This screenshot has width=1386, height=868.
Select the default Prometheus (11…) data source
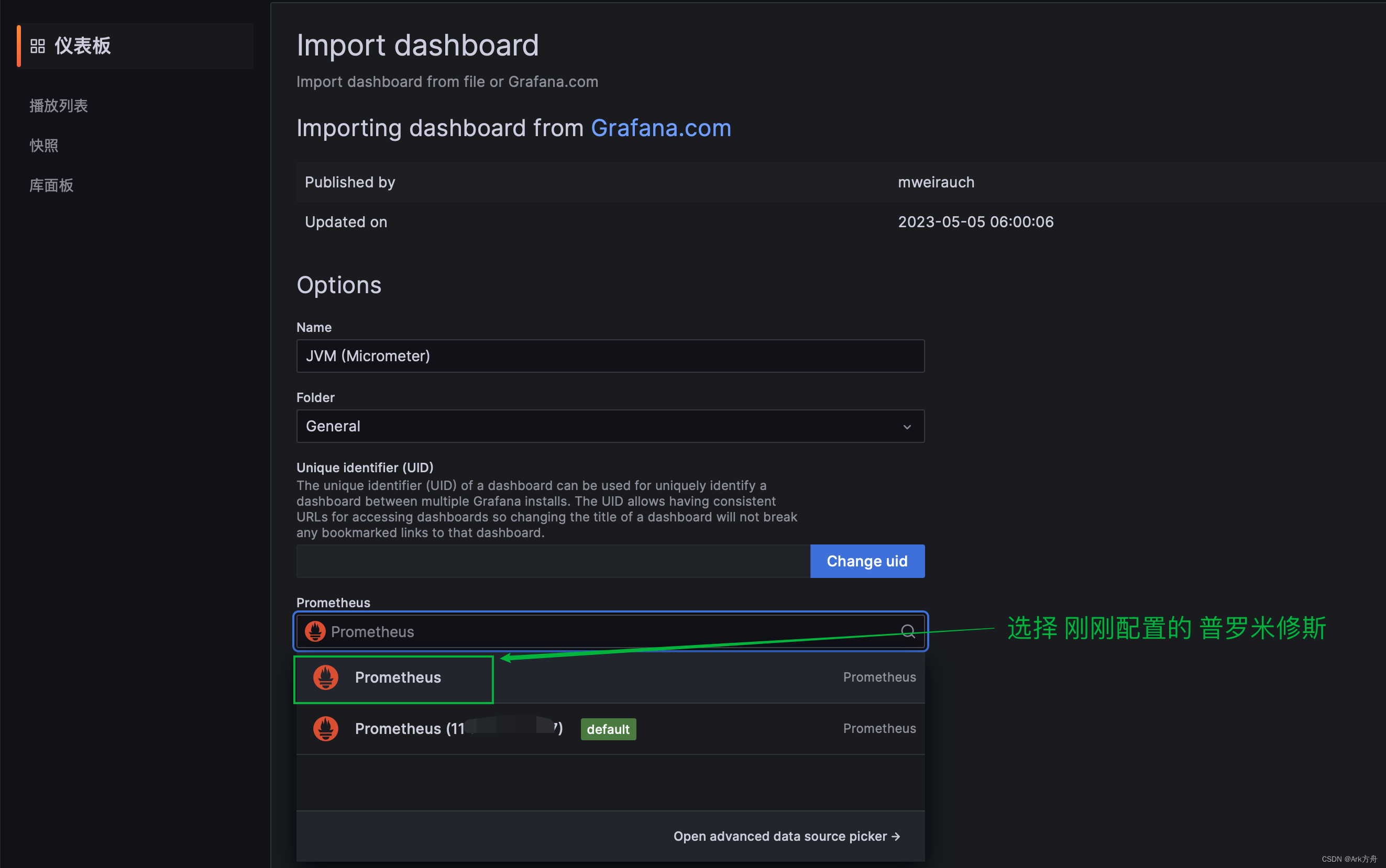(x=610, y=729)
